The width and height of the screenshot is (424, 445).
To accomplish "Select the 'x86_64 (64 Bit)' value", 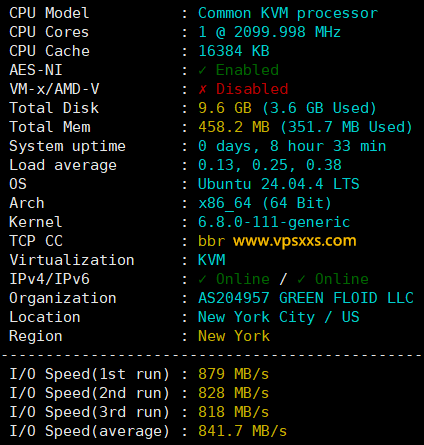I will click(265, 204).
